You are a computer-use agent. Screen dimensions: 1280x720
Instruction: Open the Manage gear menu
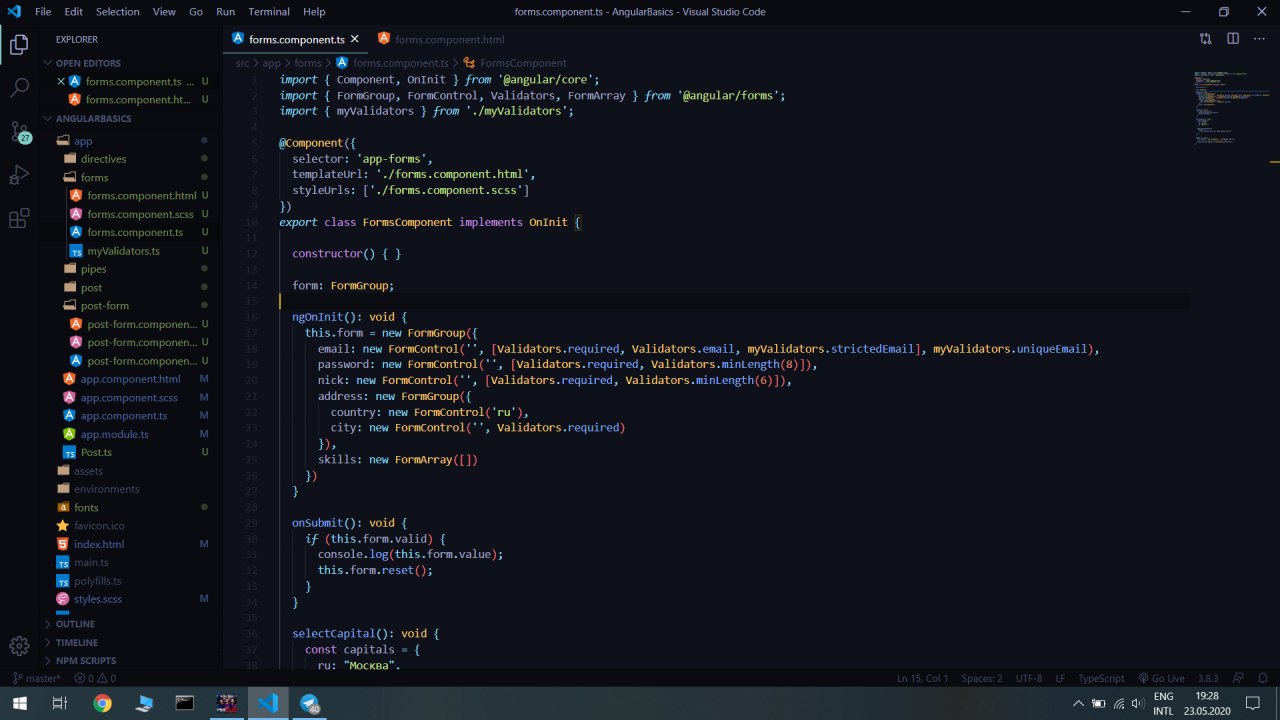click(19, 646)
